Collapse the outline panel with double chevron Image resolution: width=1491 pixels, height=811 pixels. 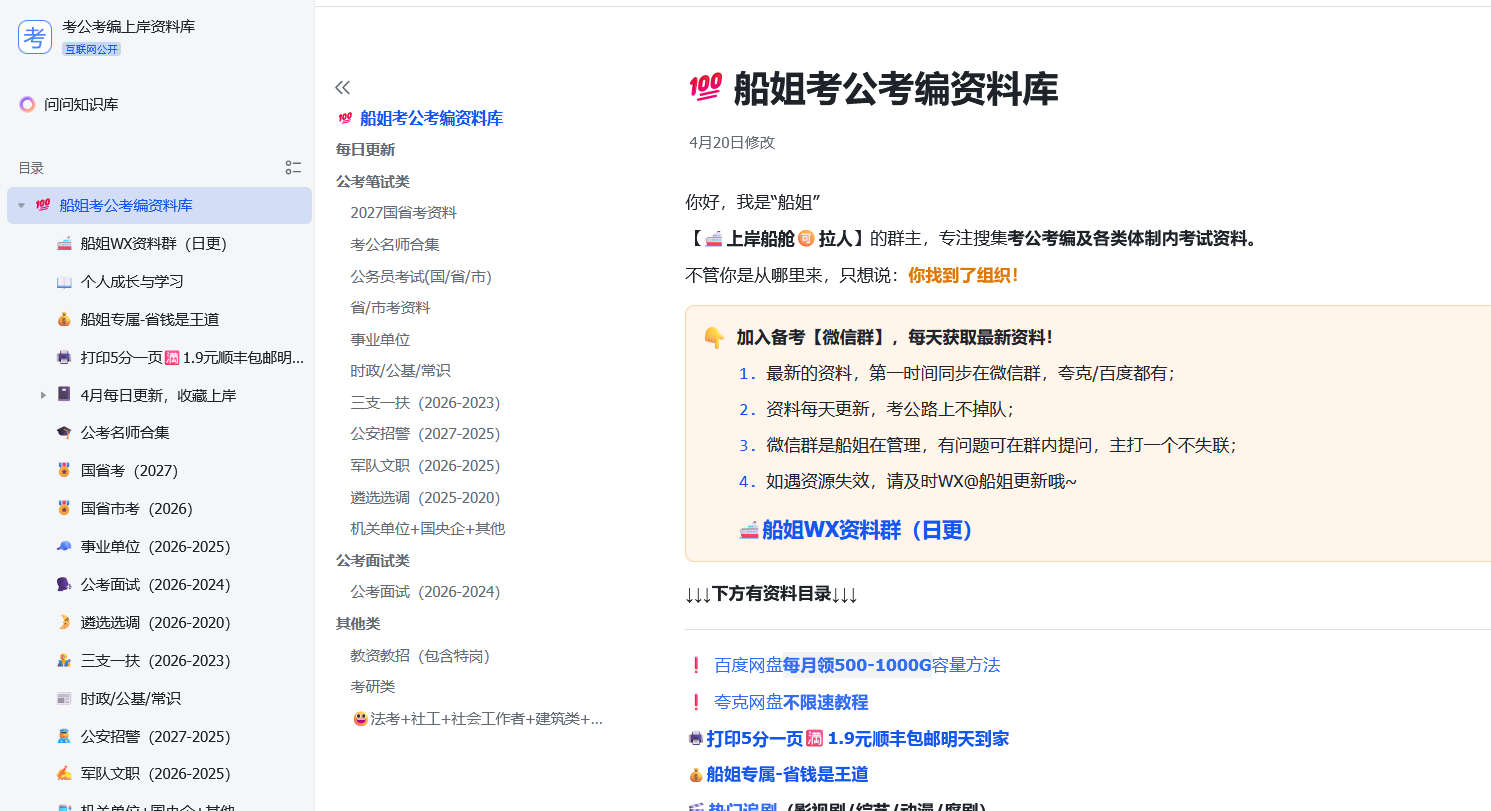343,87
